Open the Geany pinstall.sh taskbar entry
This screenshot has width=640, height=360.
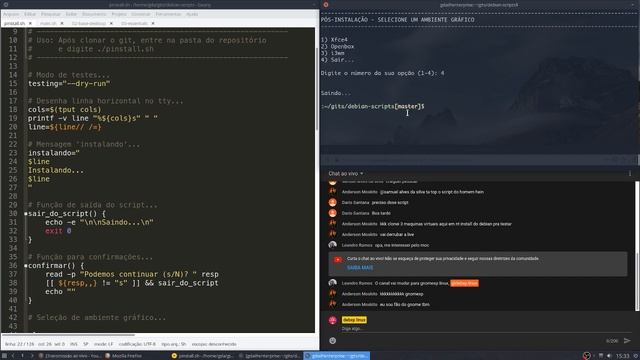pyautogui.click(x=202, y=356)
